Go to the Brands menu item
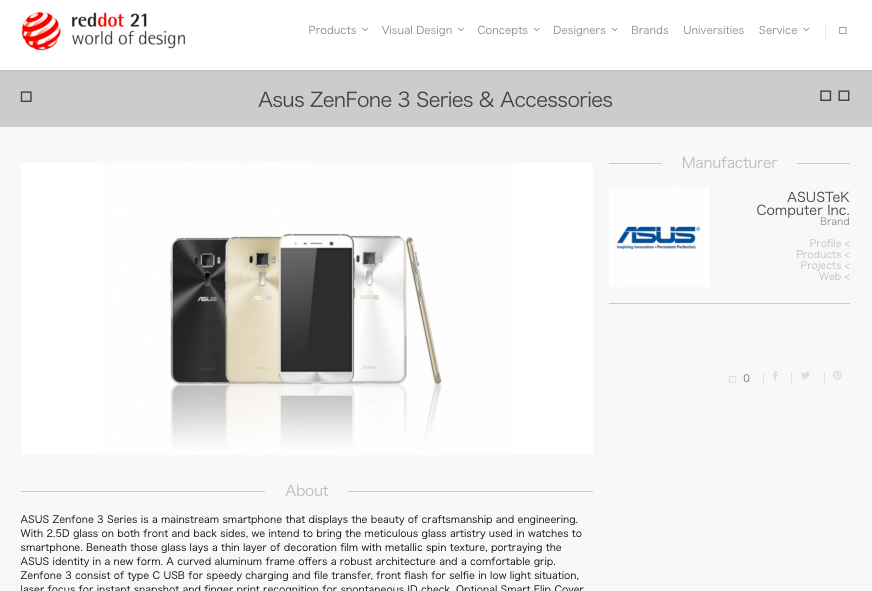This screenshot has width=872, height=591. point(650,30)
